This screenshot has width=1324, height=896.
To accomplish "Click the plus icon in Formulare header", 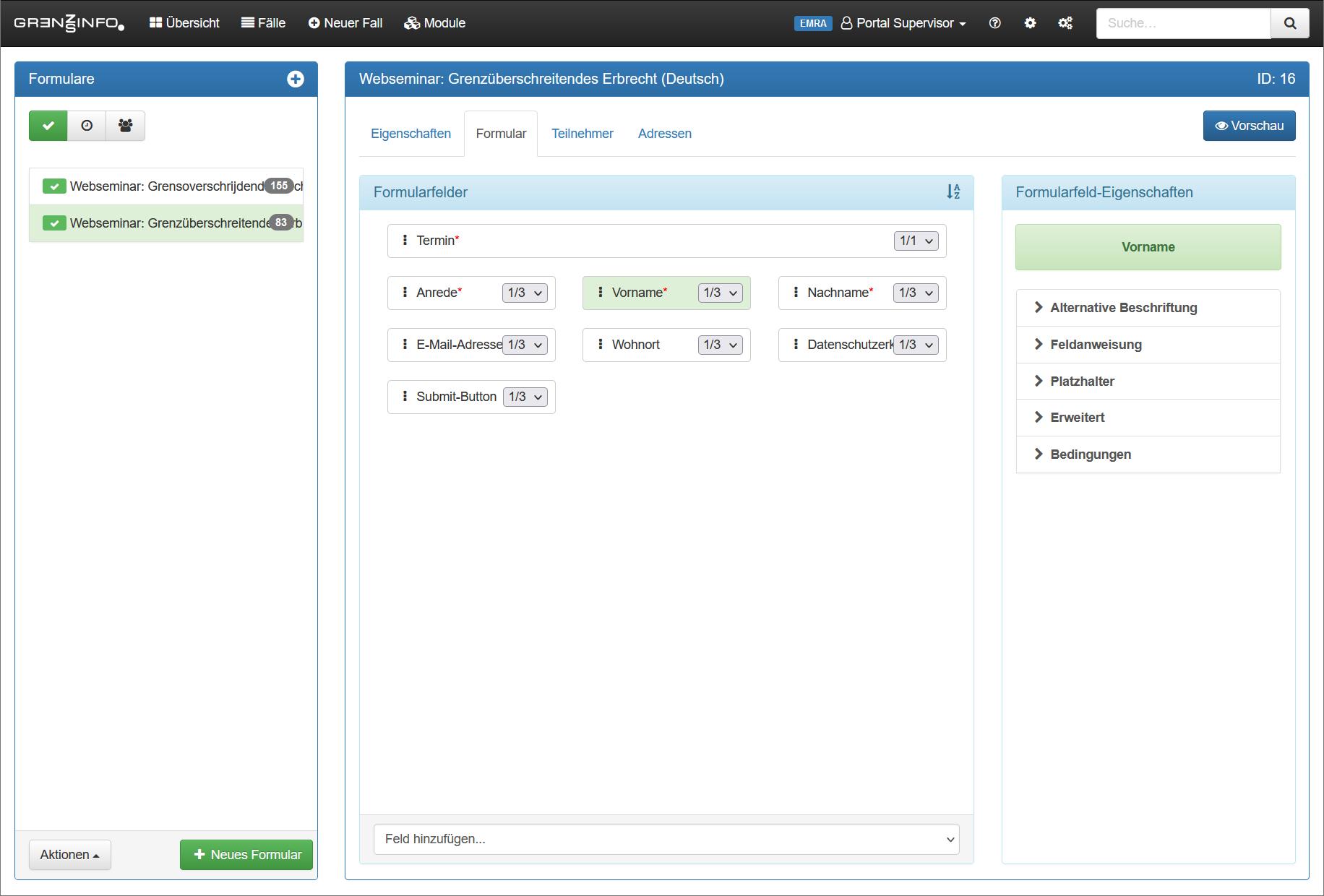I will coord(295,79).
